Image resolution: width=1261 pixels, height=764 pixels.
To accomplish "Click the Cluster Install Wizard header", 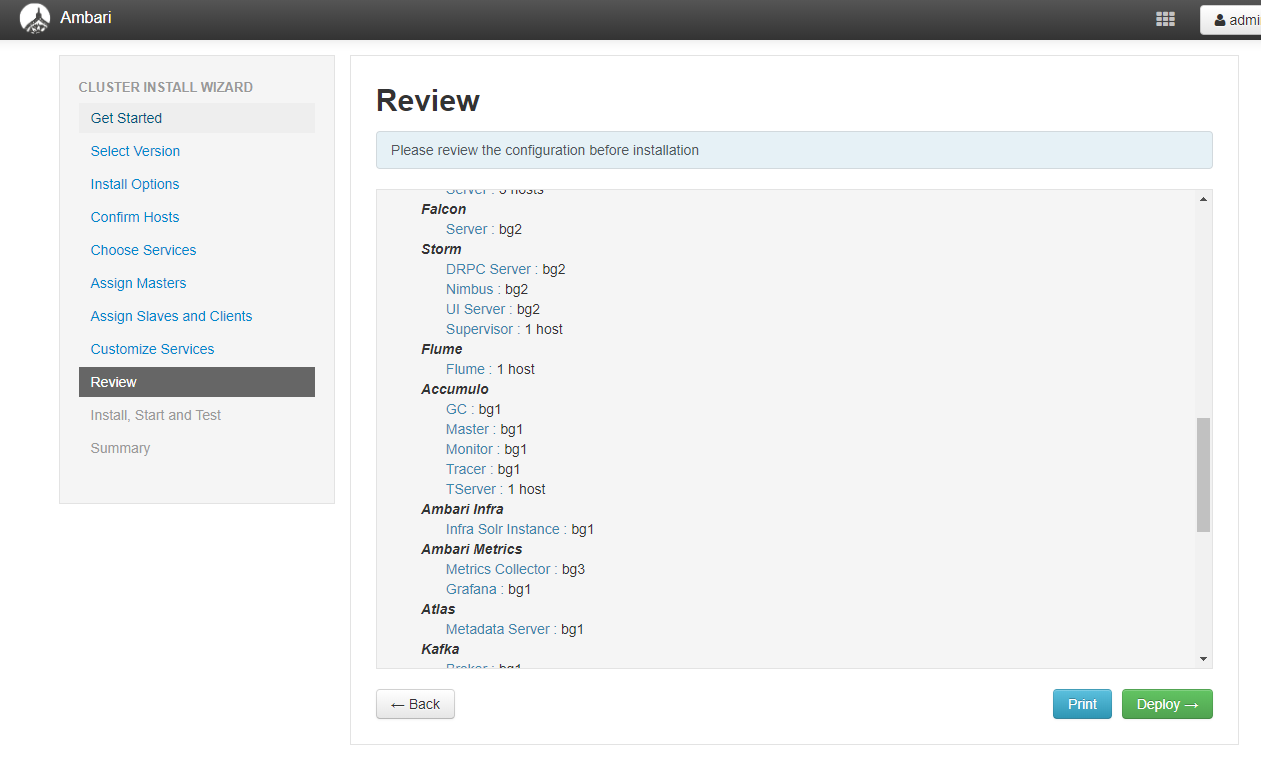I will click(x=166, y=87).
